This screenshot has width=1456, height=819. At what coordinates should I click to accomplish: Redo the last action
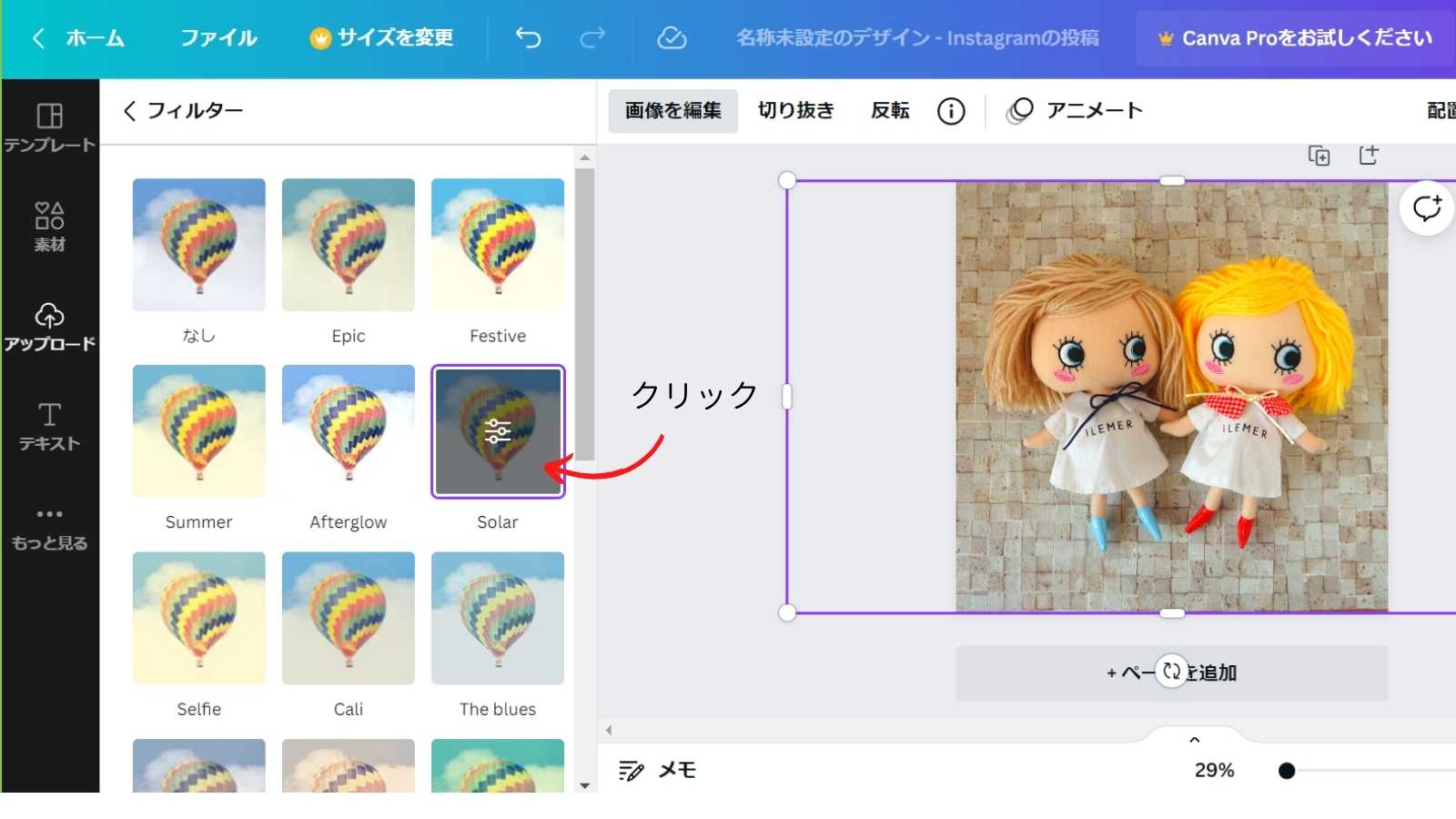(592, 38)
